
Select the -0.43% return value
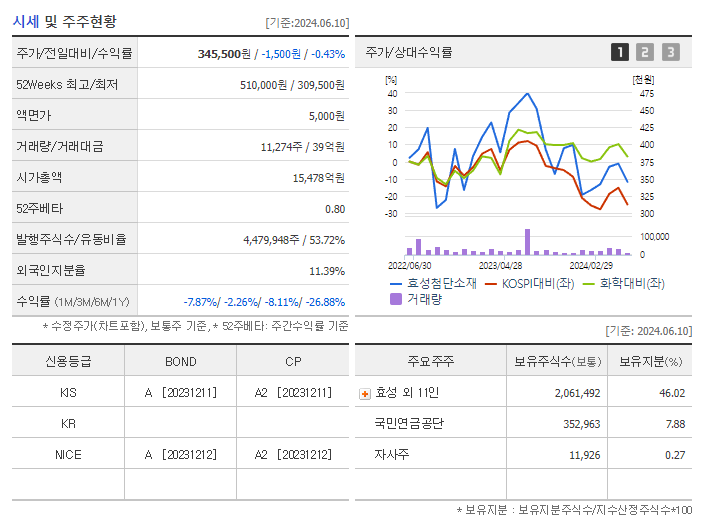tap(328, 54)
